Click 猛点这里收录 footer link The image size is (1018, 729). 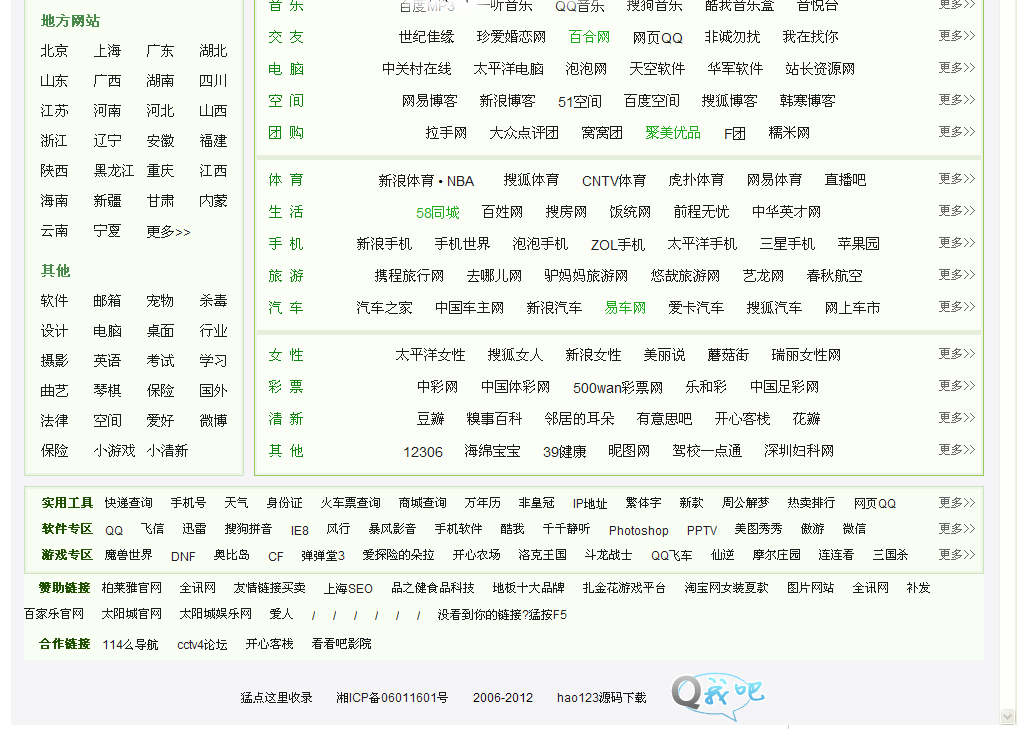tap(277, 698)
